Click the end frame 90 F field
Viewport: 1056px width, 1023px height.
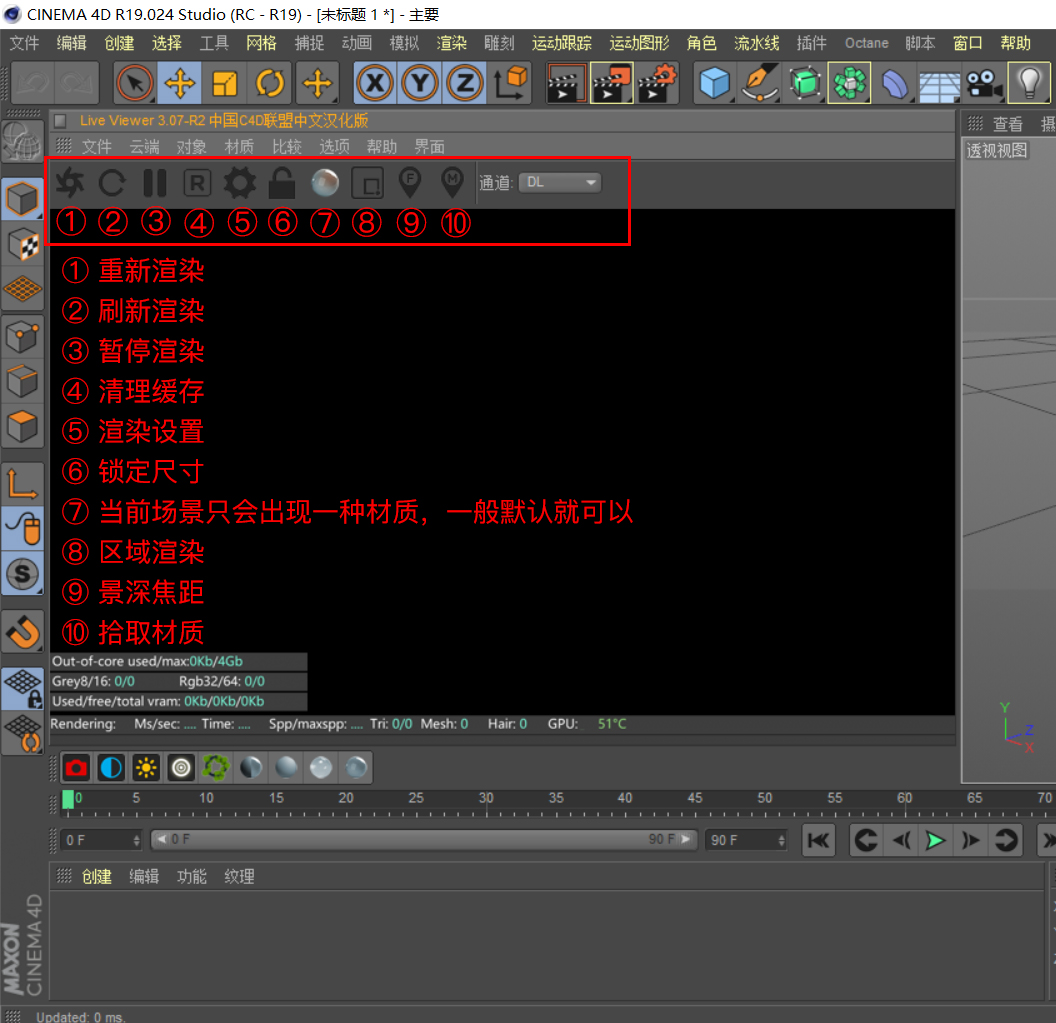746,840
